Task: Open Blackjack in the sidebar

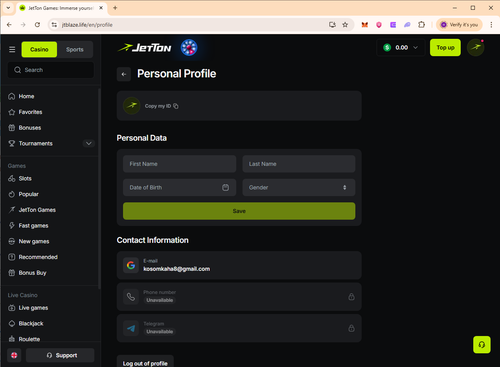Action: click(x=31, y=323)
